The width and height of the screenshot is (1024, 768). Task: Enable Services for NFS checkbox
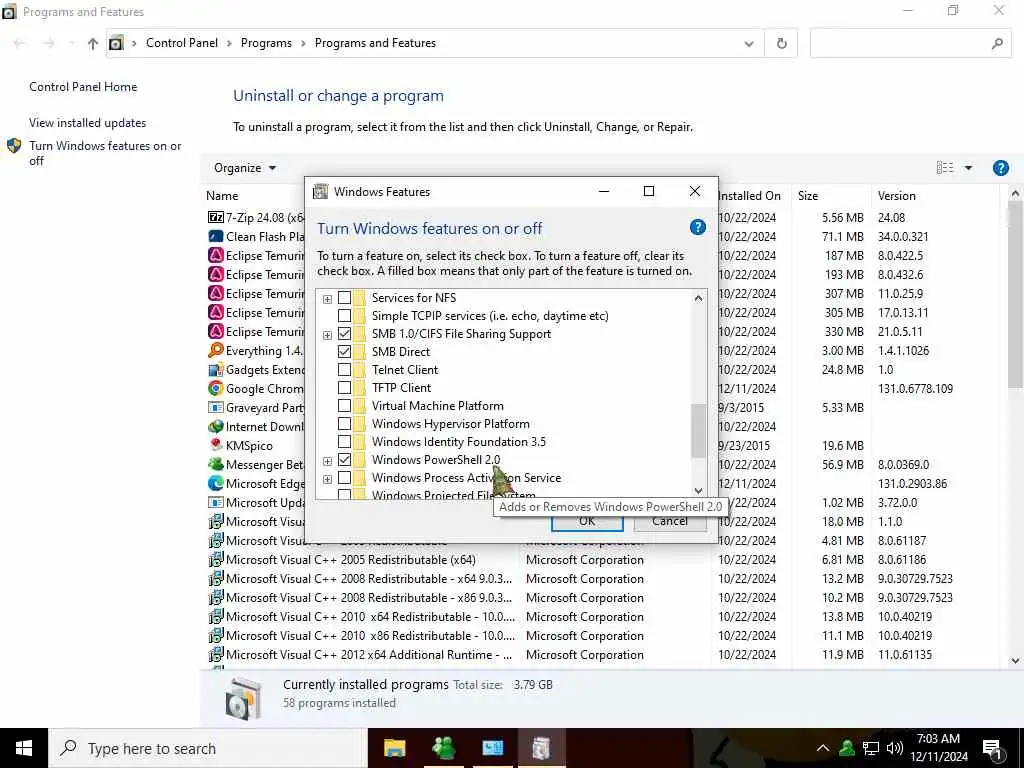tap(344, 298)
